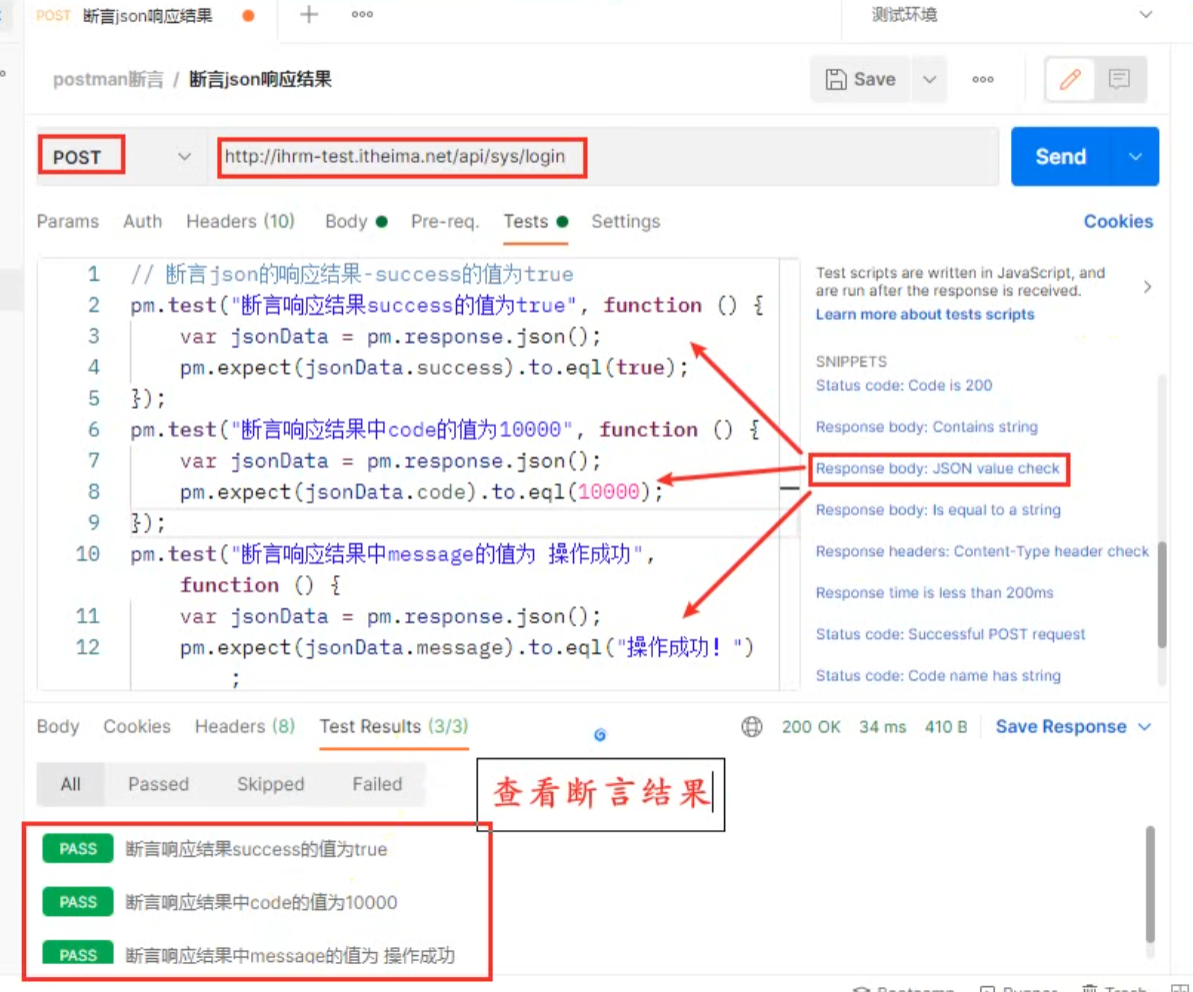Expand the Send button dropdown arrow
This screenshot has width=1193, height=992.
[1135, 157]
